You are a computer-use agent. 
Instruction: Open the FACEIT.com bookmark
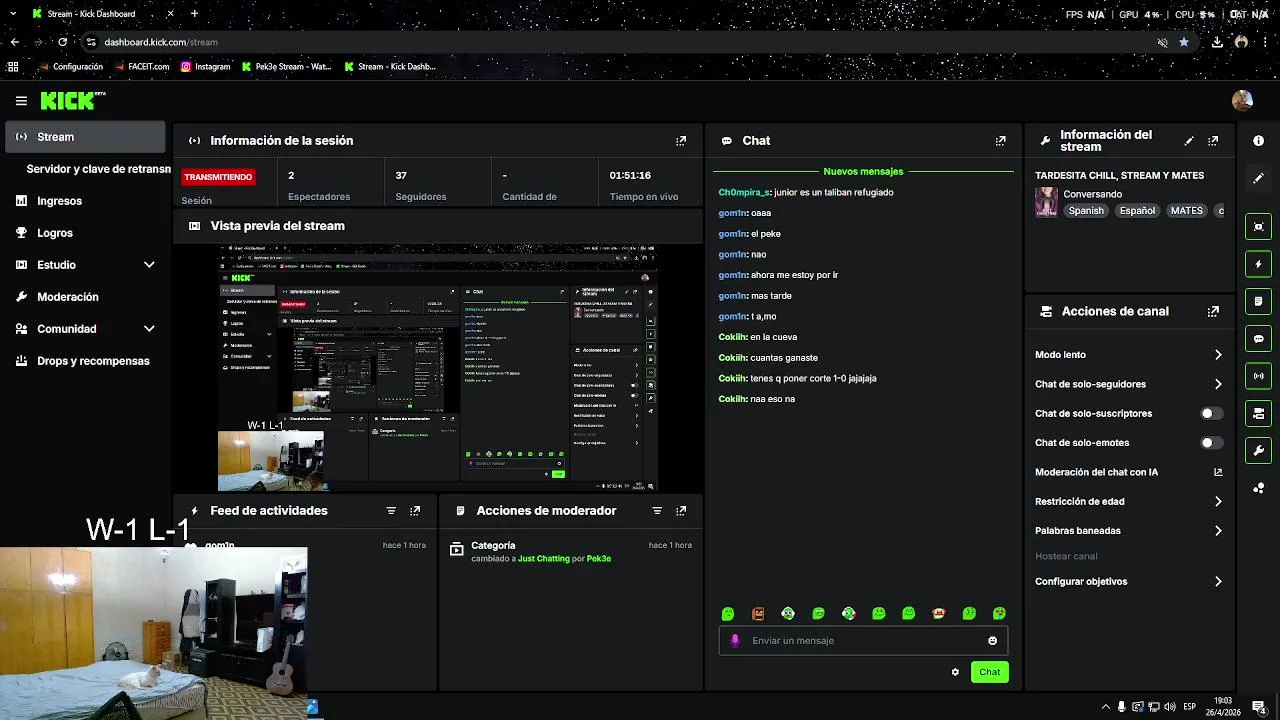141,67
